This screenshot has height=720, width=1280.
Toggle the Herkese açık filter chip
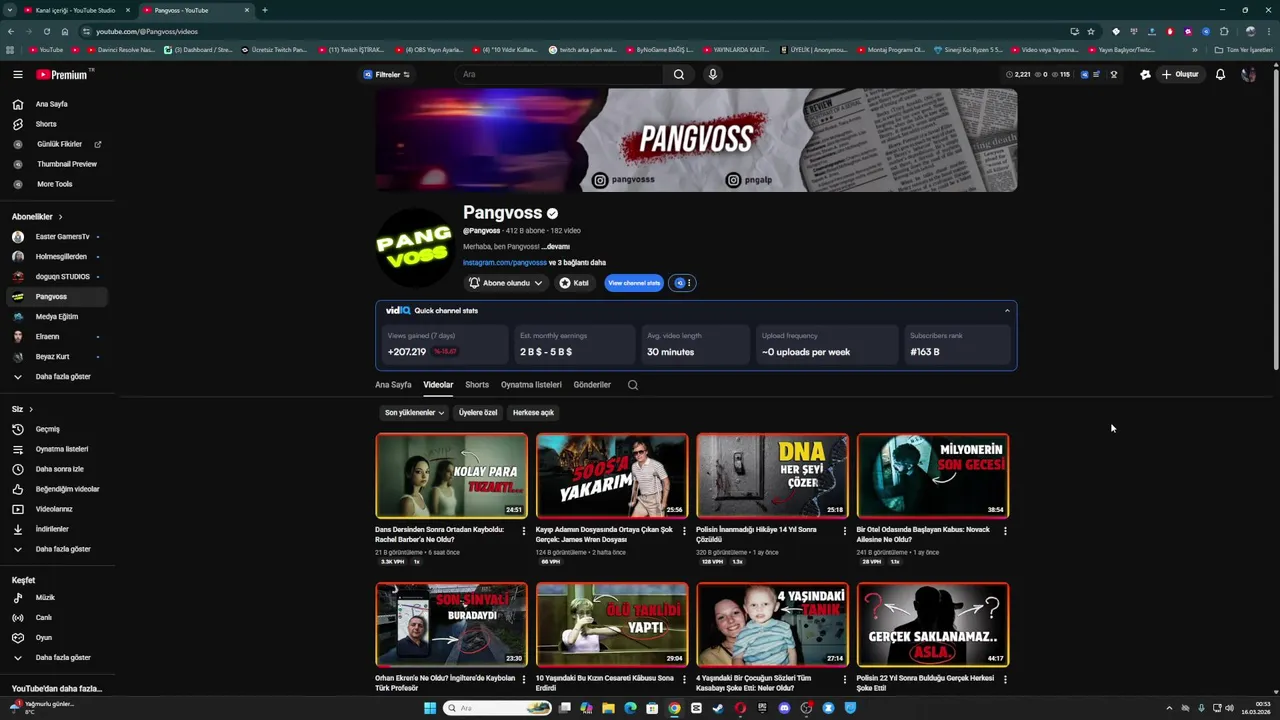(x=533, y=413)
